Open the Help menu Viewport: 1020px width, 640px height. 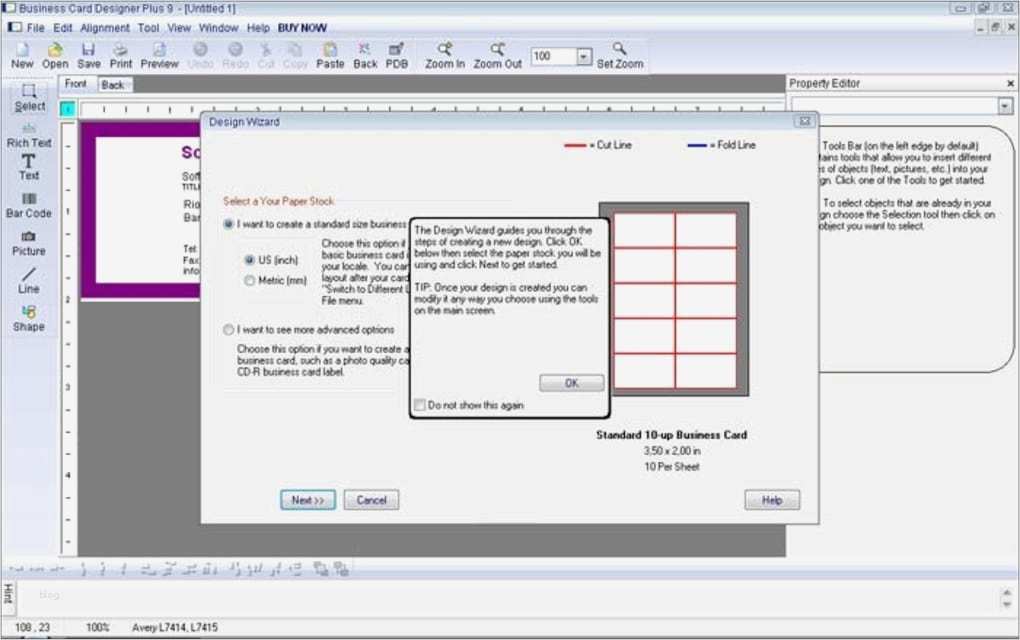tap(258, 28)
